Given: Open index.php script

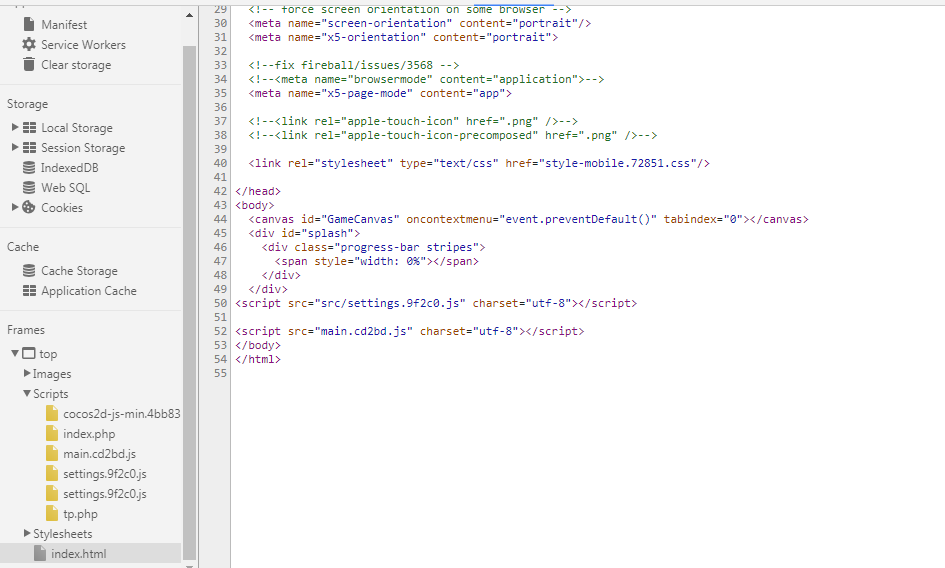Looking at the screenshot, I should coord(89,434).
